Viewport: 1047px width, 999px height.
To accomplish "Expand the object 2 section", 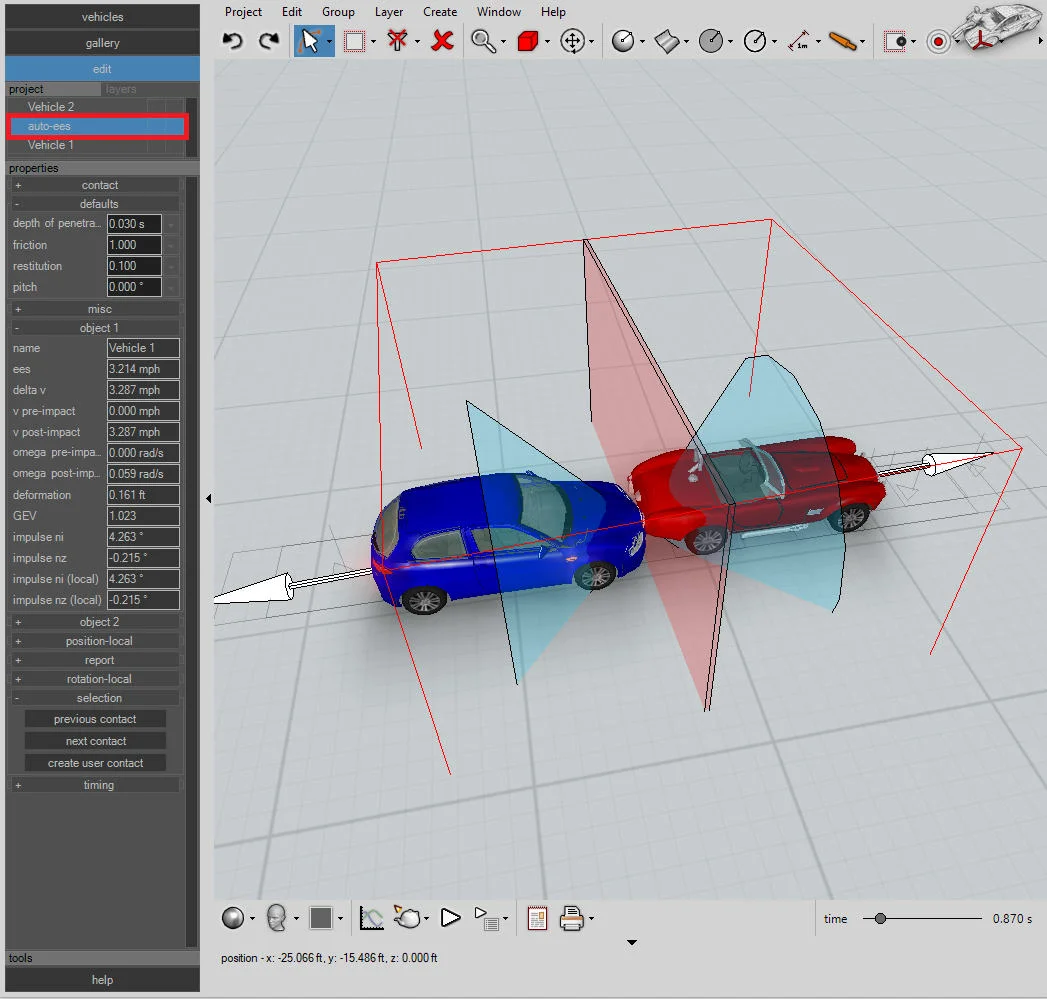I will pos(94,622).
